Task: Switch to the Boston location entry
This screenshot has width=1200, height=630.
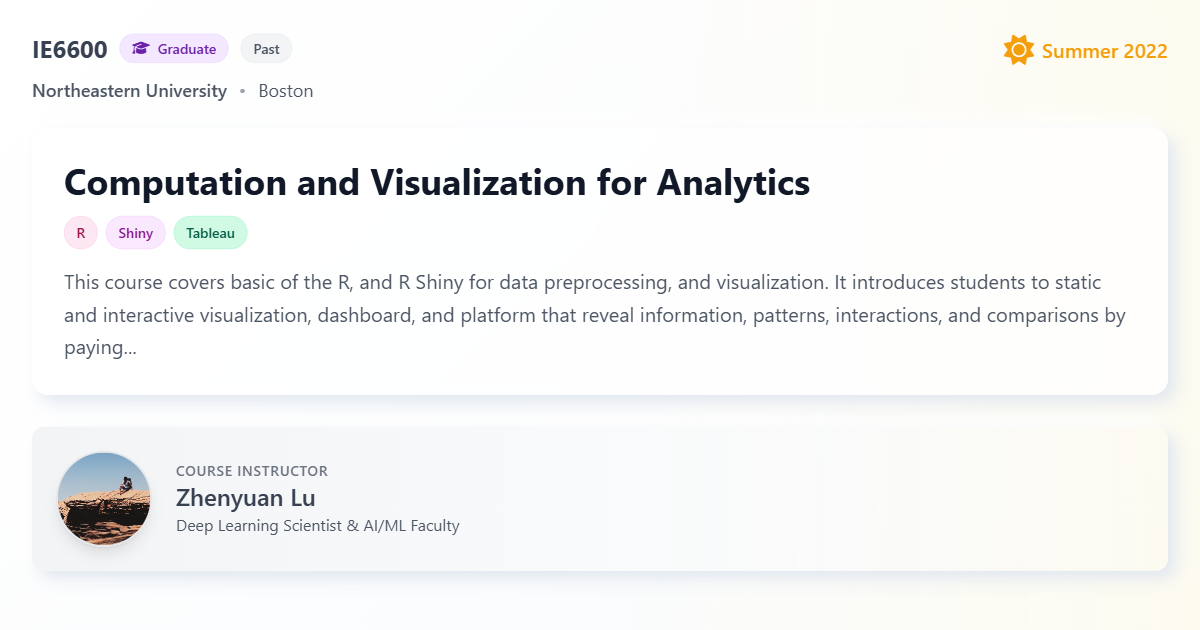Action: click(x=286, y=91)
